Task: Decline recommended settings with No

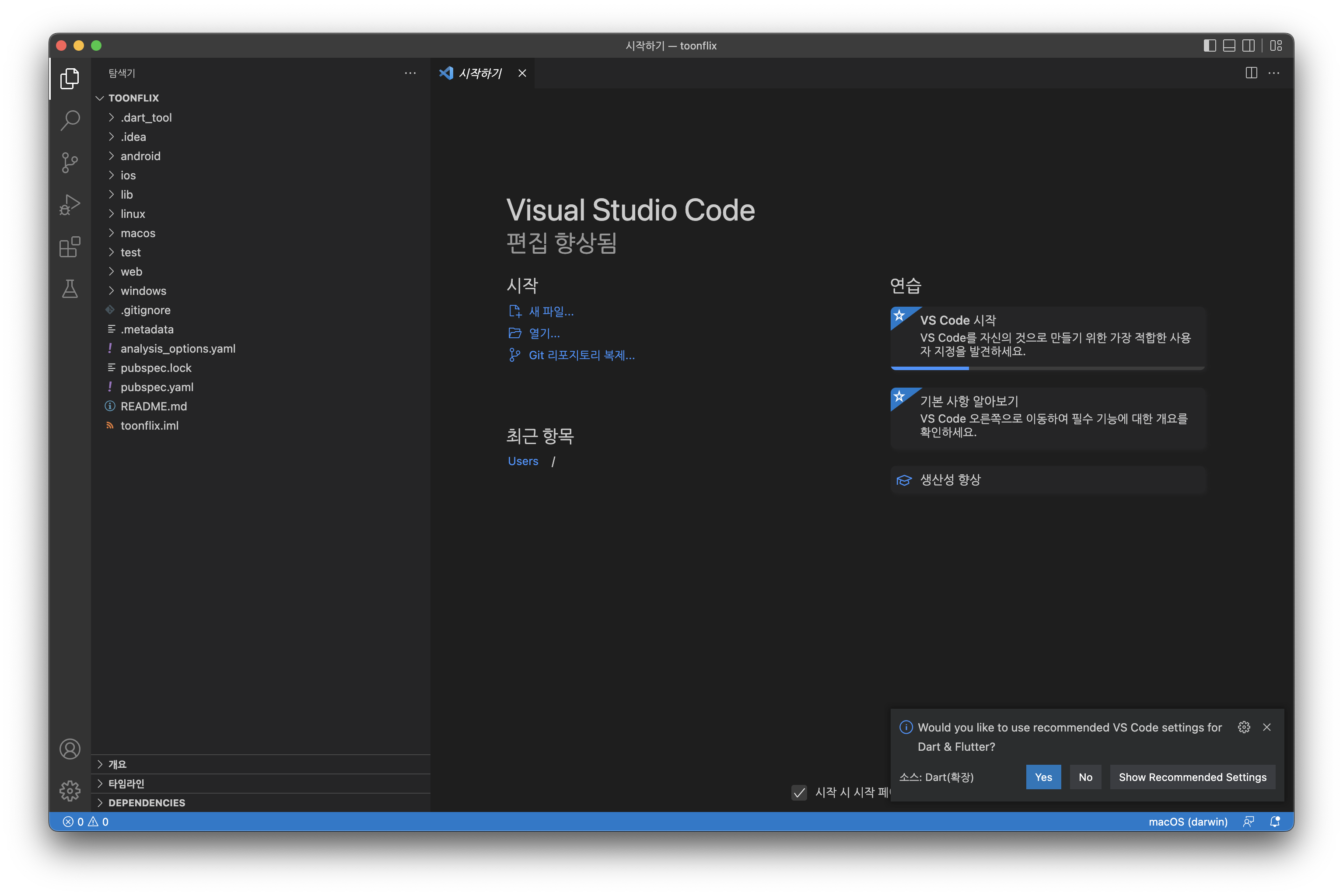Action: 1085,777
